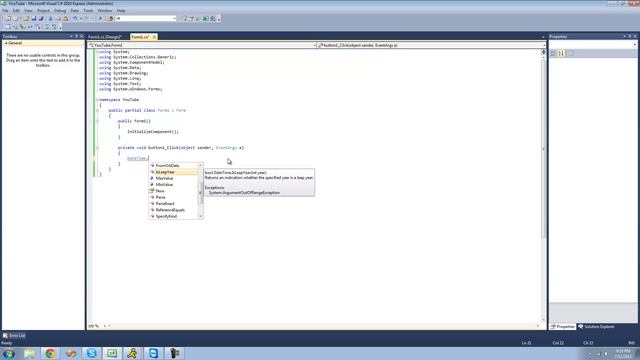The image size is (640, 360).
Task: Switch to the Solution Explorer tab
Action: 596,327
